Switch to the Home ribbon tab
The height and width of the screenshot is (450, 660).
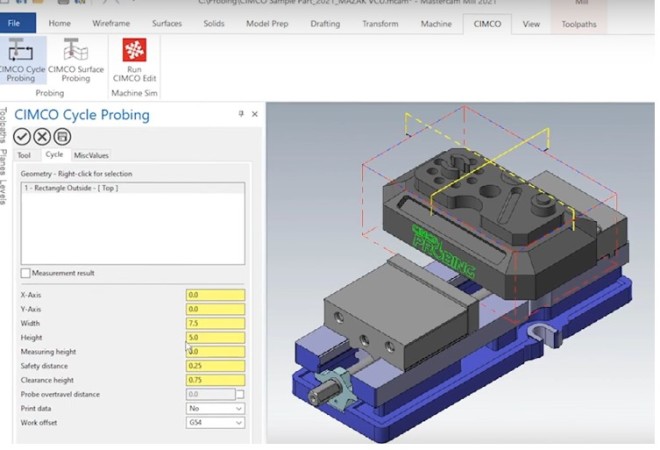[x=59, y=24]
